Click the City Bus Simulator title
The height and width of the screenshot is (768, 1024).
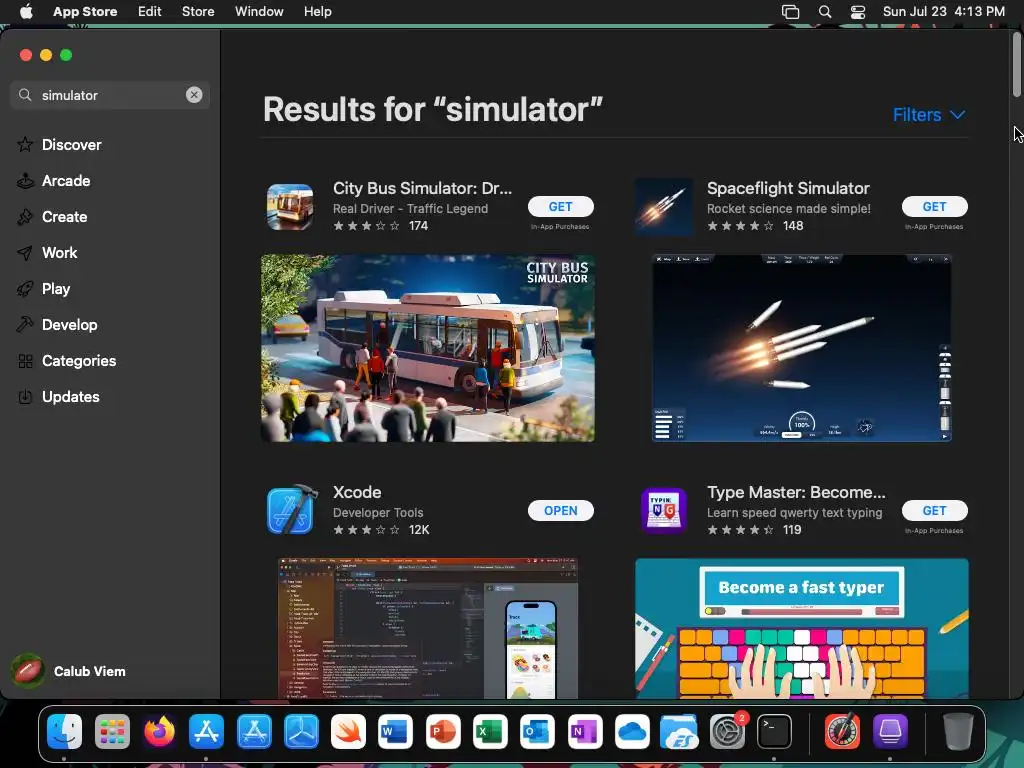tap(423, 188)
